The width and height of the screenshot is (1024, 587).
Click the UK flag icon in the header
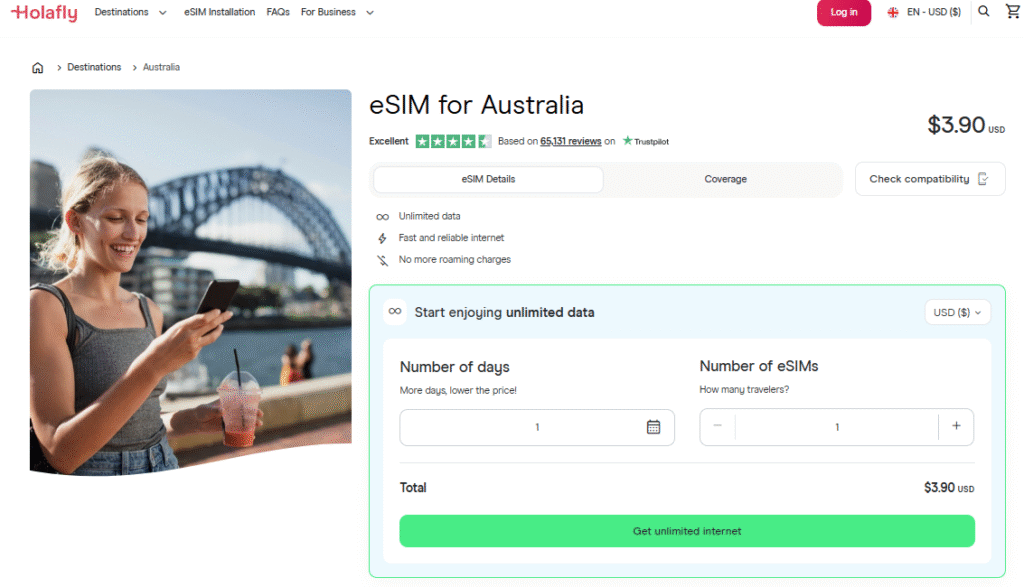pos(890,11)
